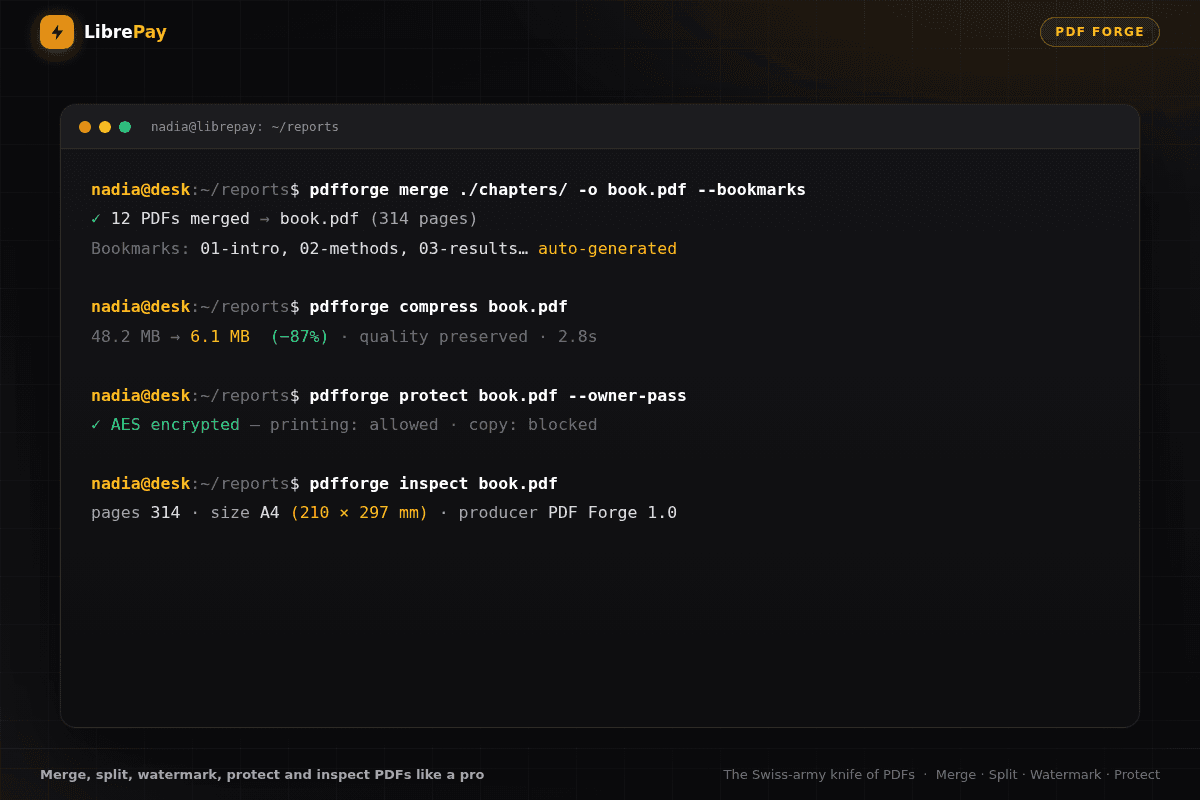The image size is (1200, 800).
Task: Click the 'printing: allowed' text
Action: click(354, 424)
